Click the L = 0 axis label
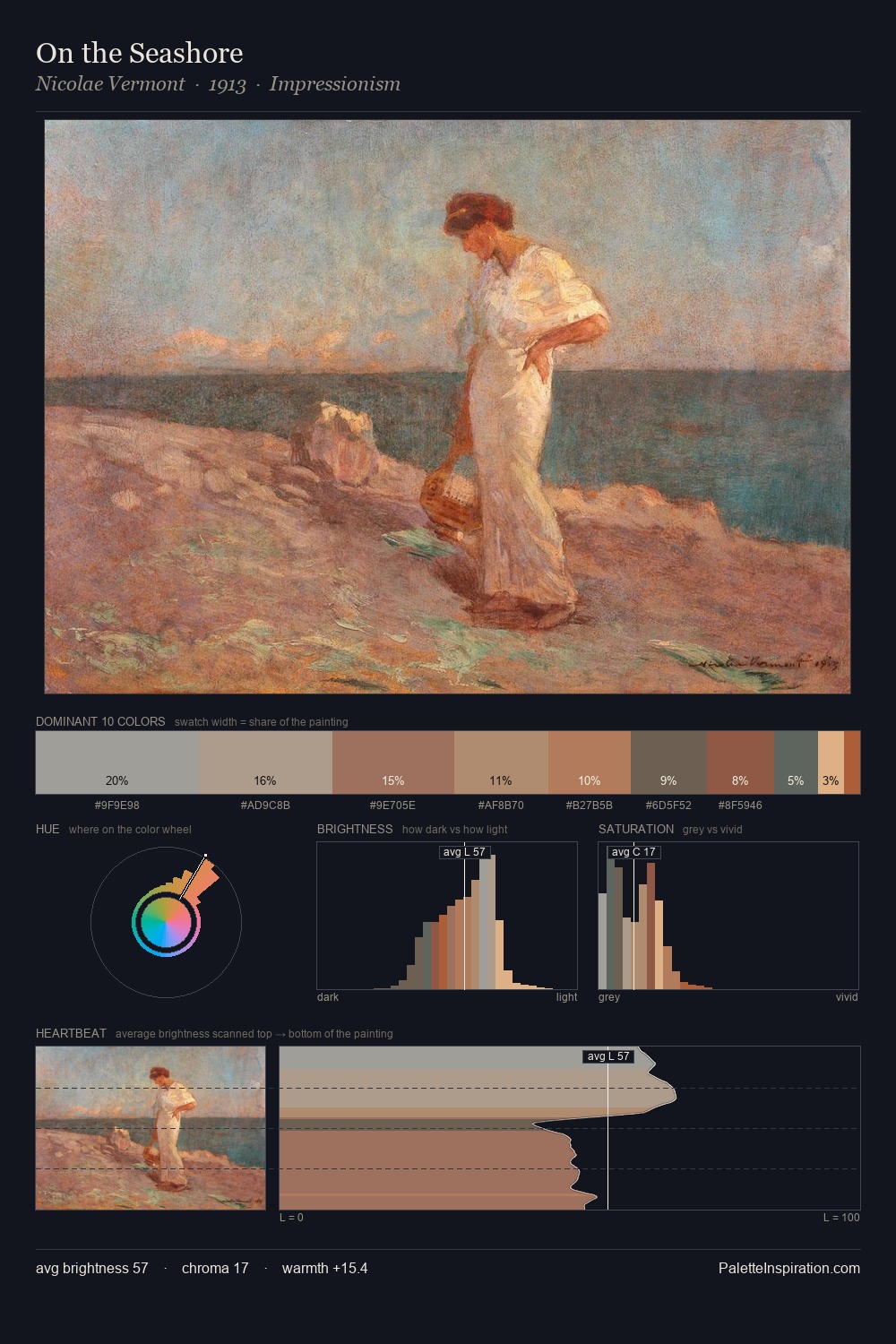 [x=291, y=1218]
